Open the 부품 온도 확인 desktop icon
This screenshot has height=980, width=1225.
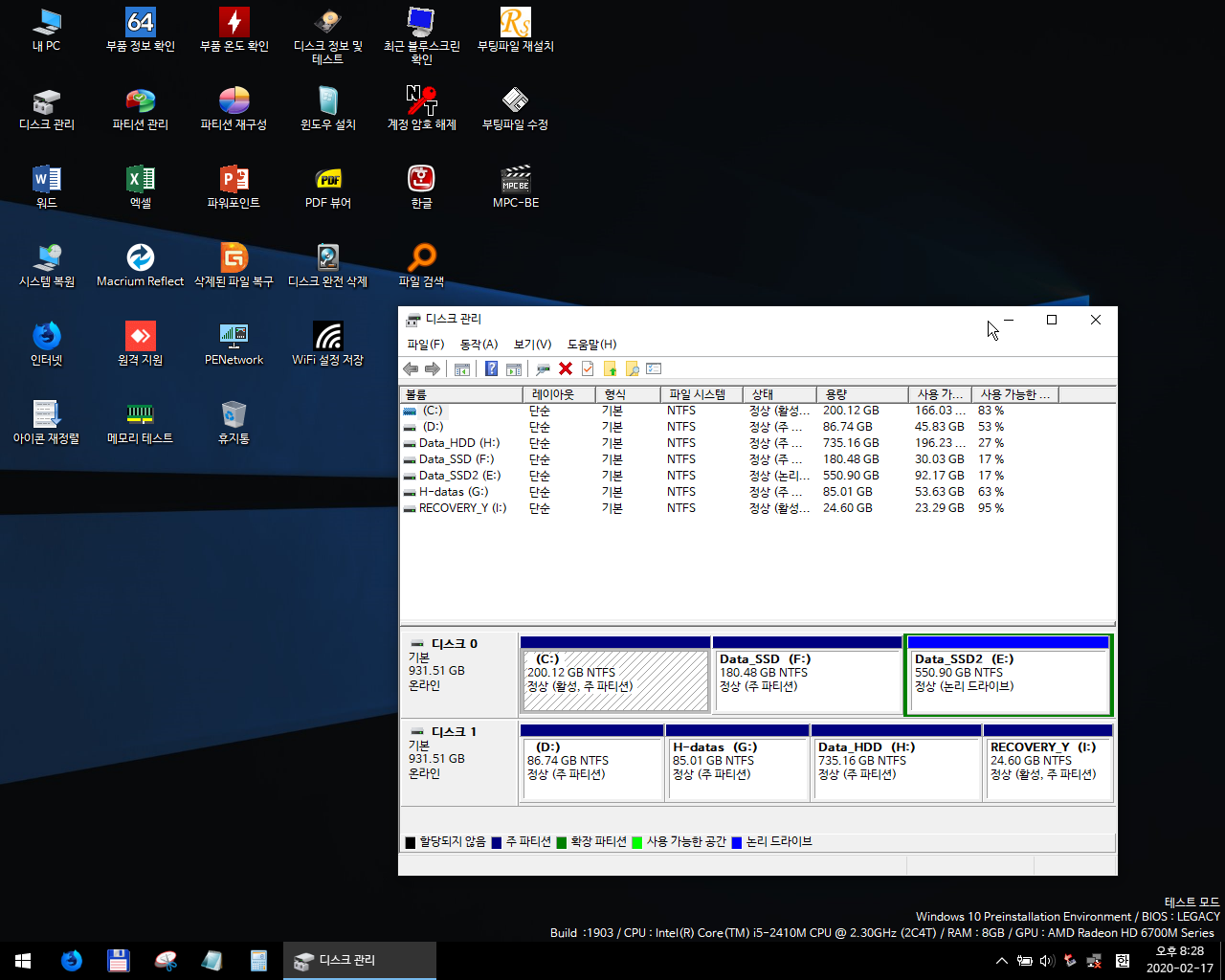[234, 31]
